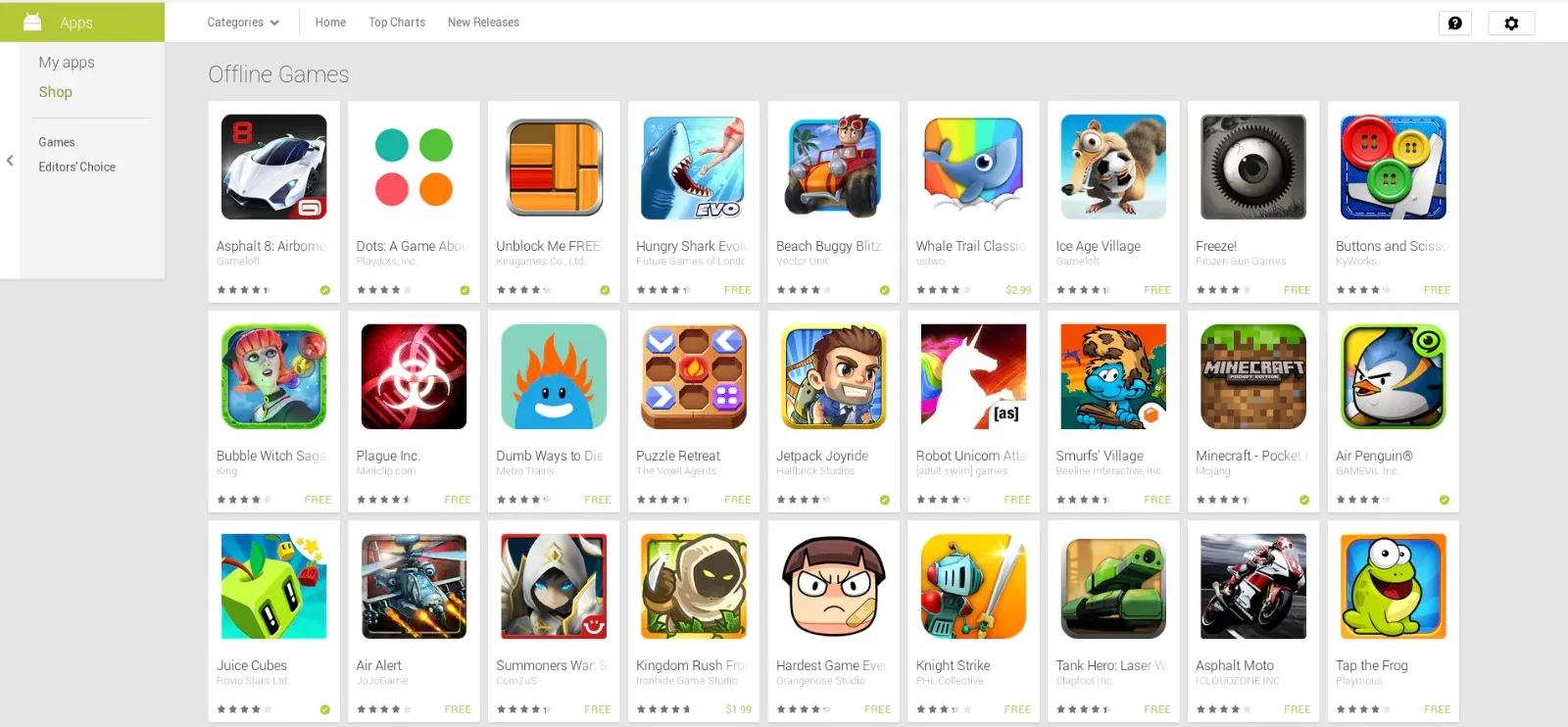Screen dimensions: 1568x727
Task: Open the settings gear icon
Action: 1511,23
